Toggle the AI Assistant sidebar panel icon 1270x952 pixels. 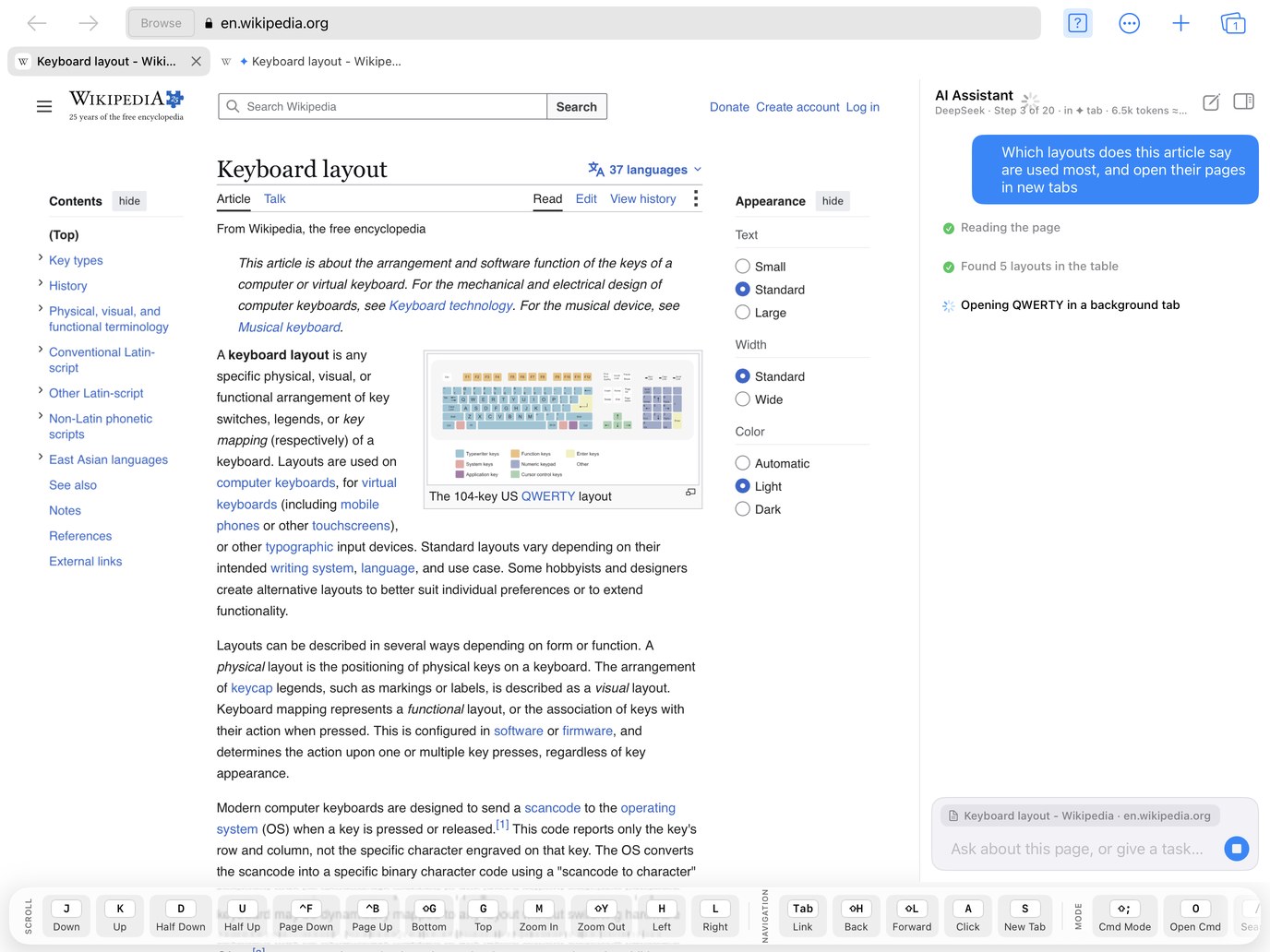(1243, 101)
